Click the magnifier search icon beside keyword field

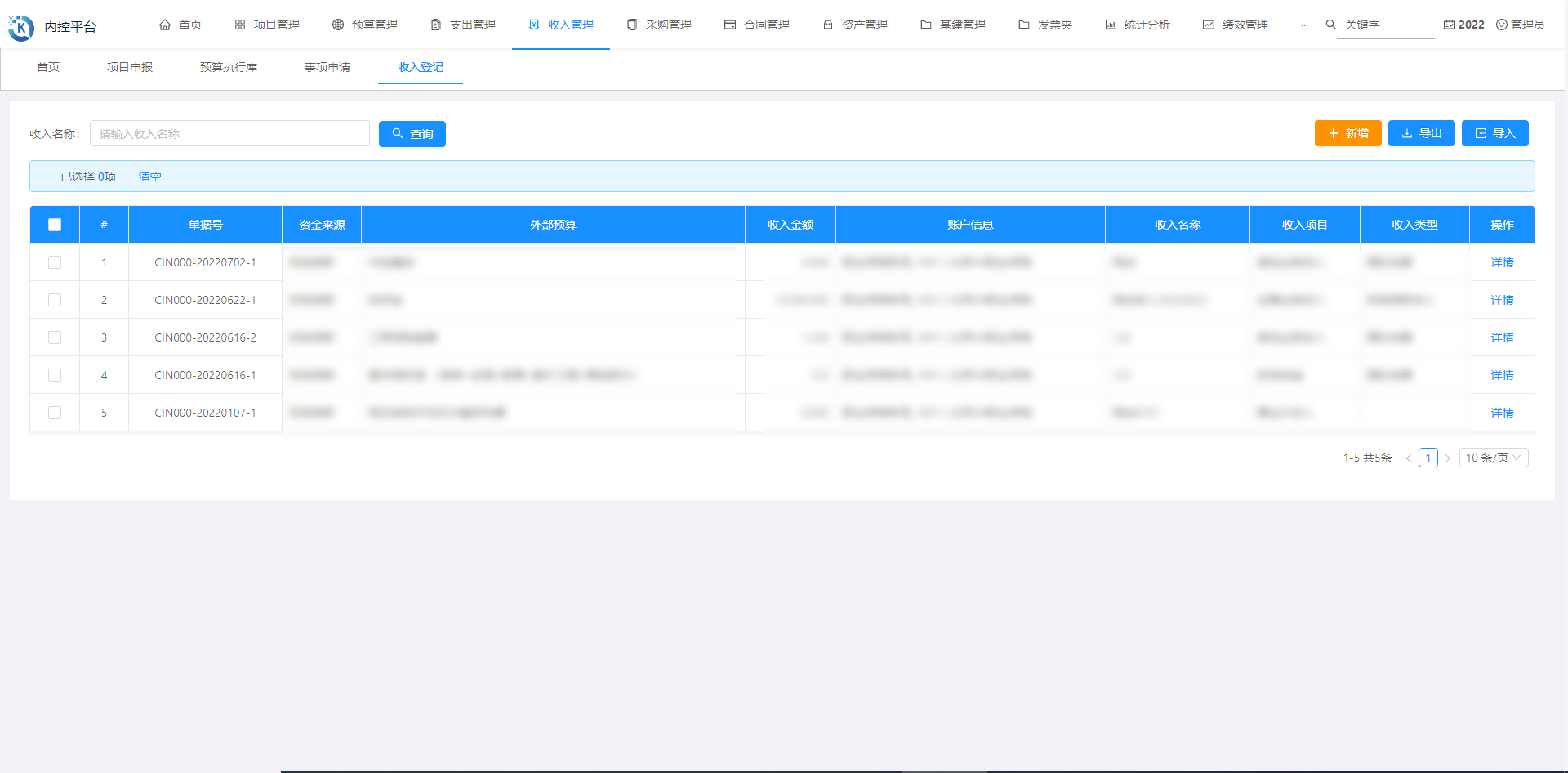[1330, 25]
